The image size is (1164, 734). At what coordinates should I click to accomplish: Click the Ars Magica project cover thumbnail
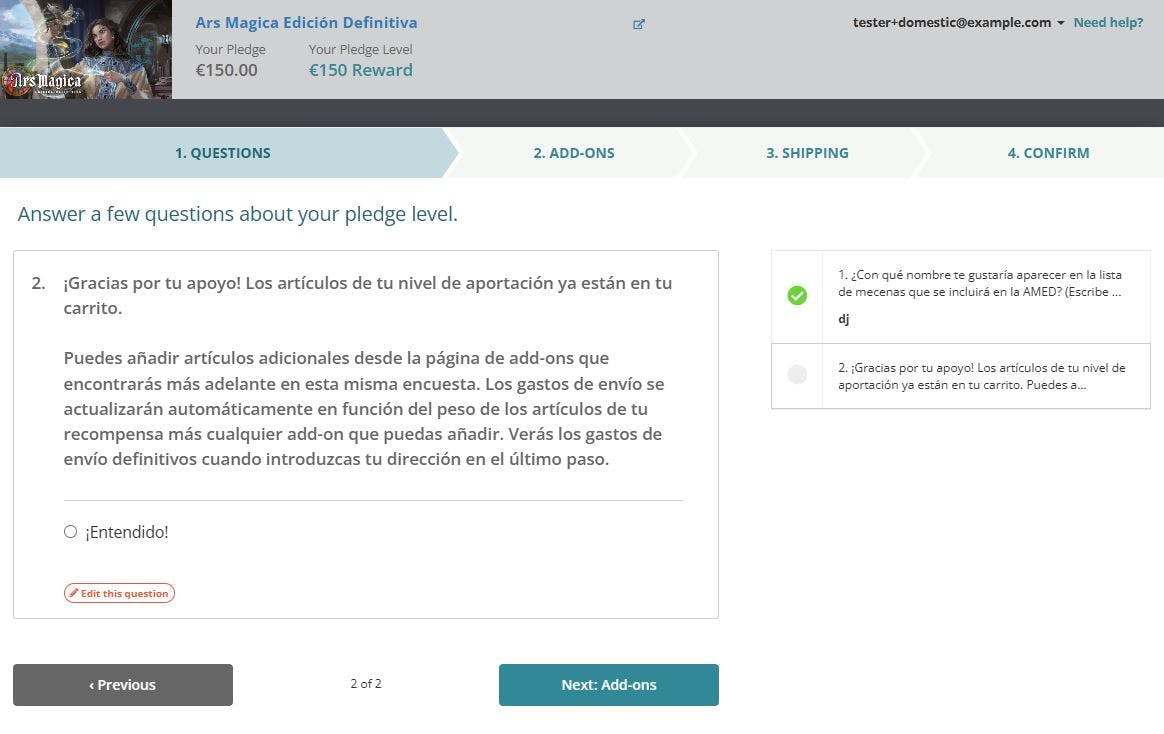[86, 50]
